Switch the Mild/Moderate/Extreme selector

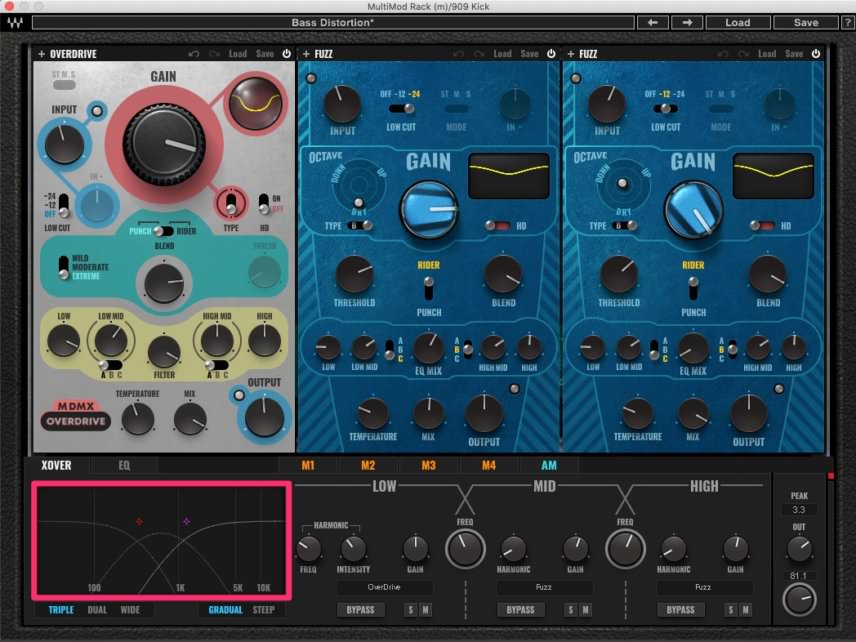tap(64, 268)
